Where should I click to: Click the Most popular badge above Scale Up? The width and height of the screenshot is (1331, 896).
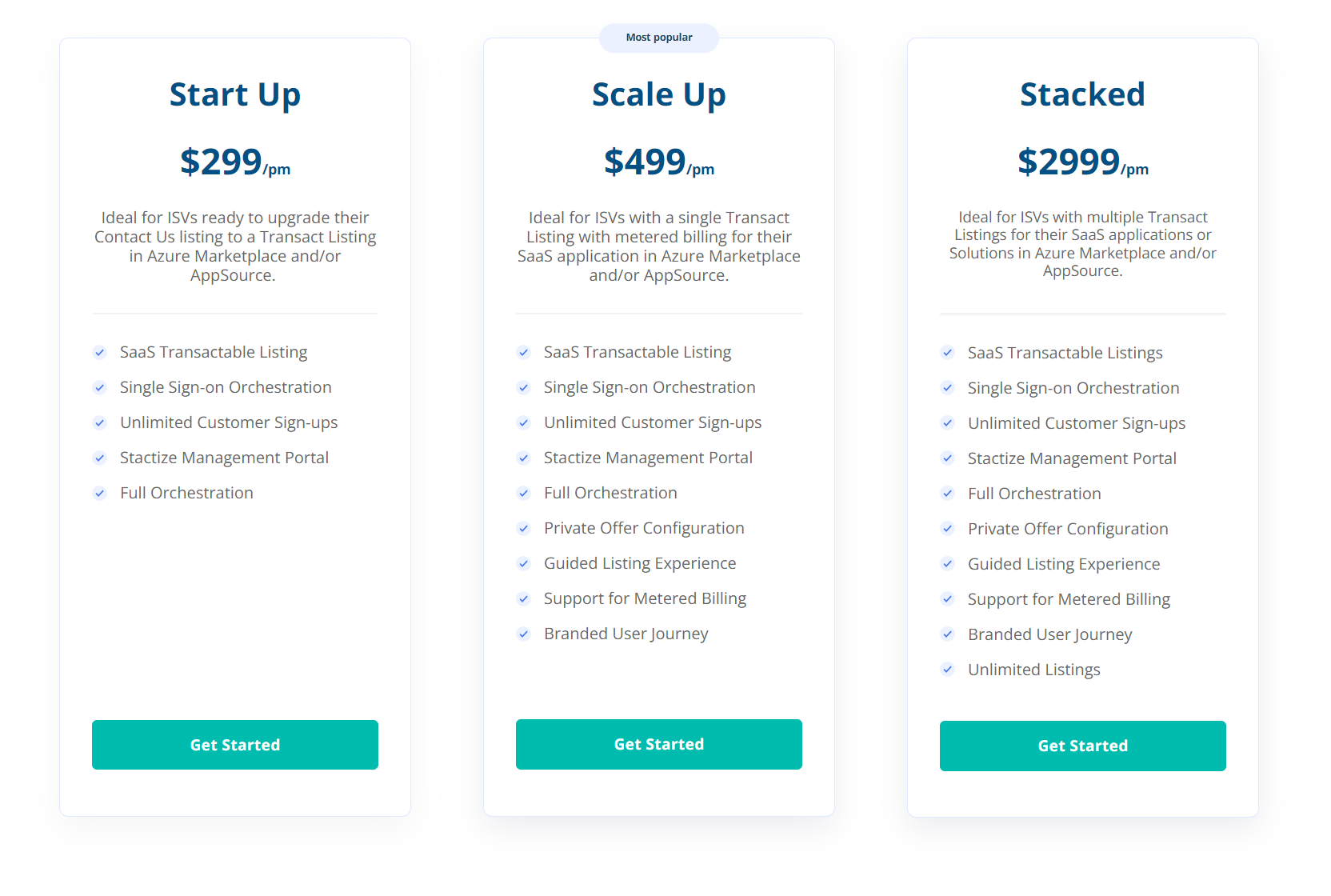click(658, 37)
